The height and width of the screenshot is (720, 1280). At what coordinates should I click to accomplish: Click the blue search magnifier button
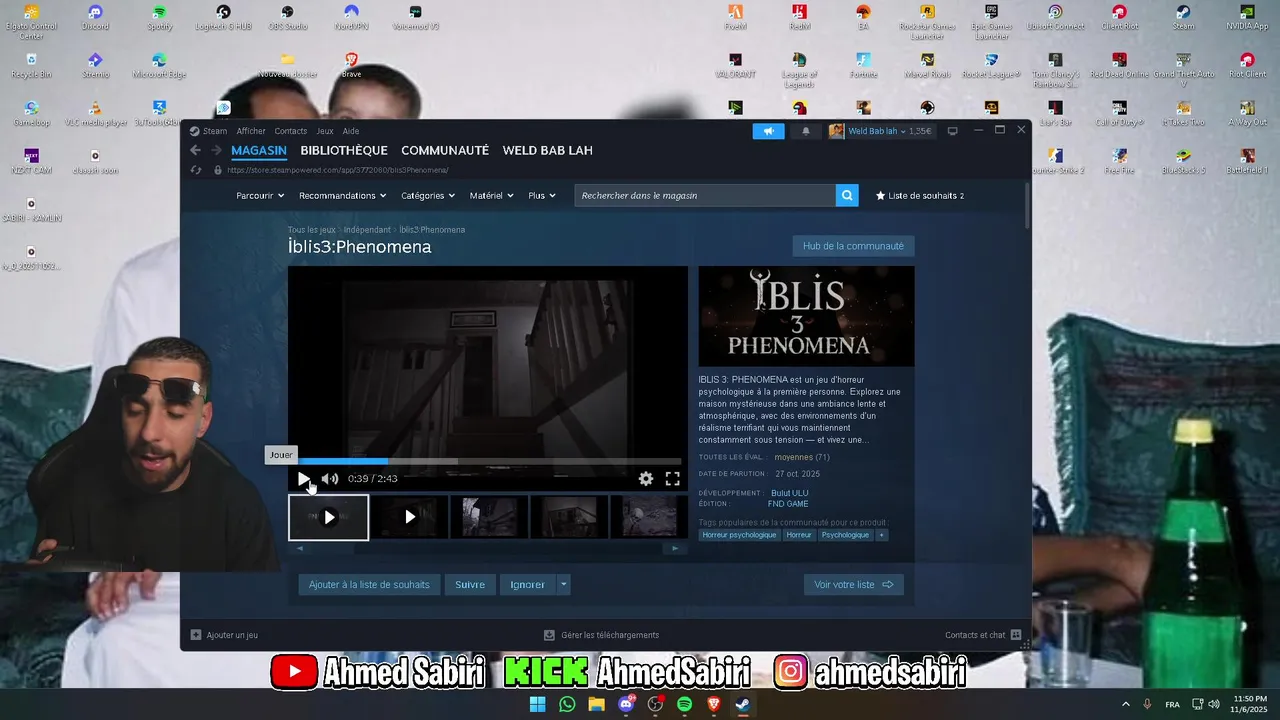click(847, 196)
